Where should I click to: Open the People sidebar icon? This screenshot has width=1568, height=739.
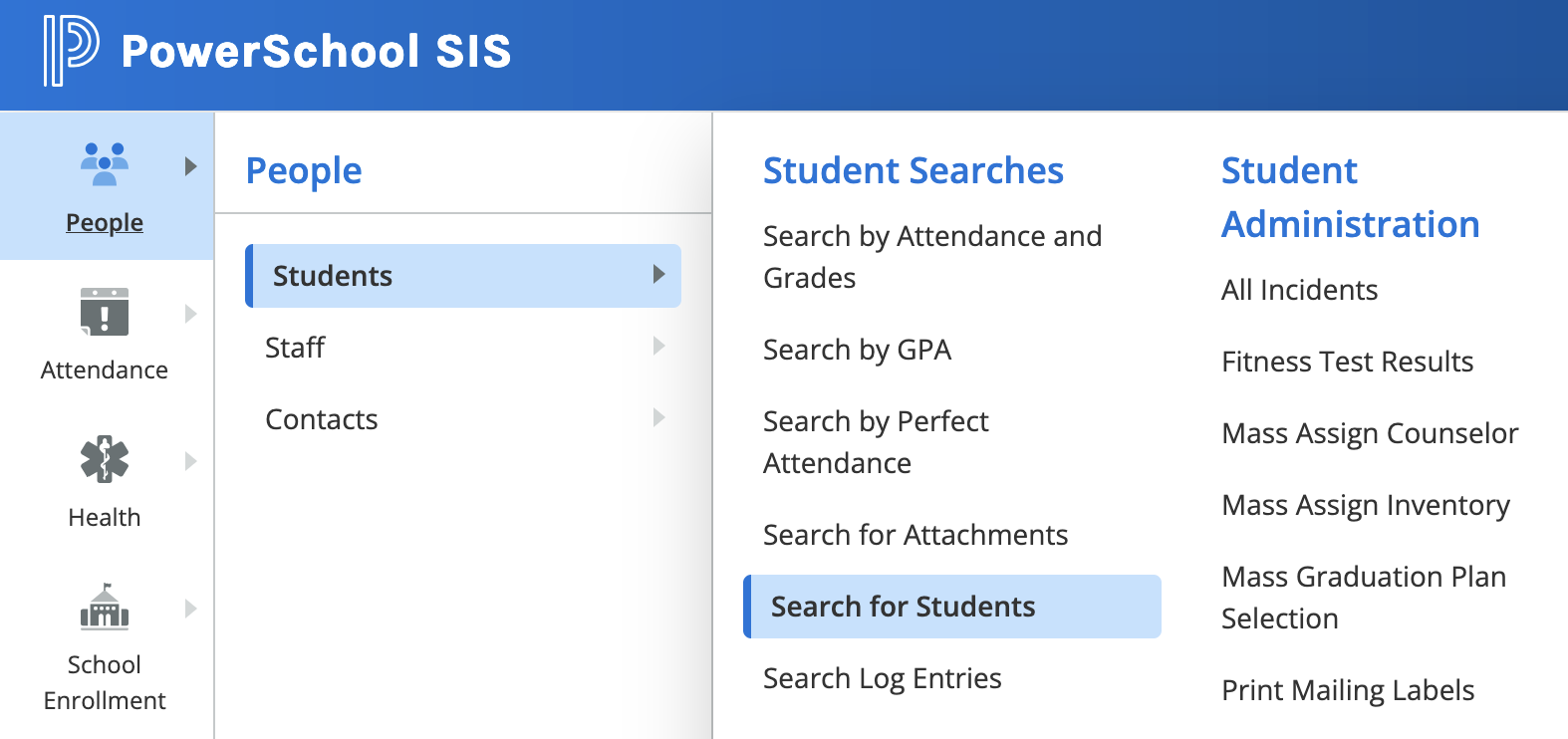pyautogui.click(x=105, y=164)
